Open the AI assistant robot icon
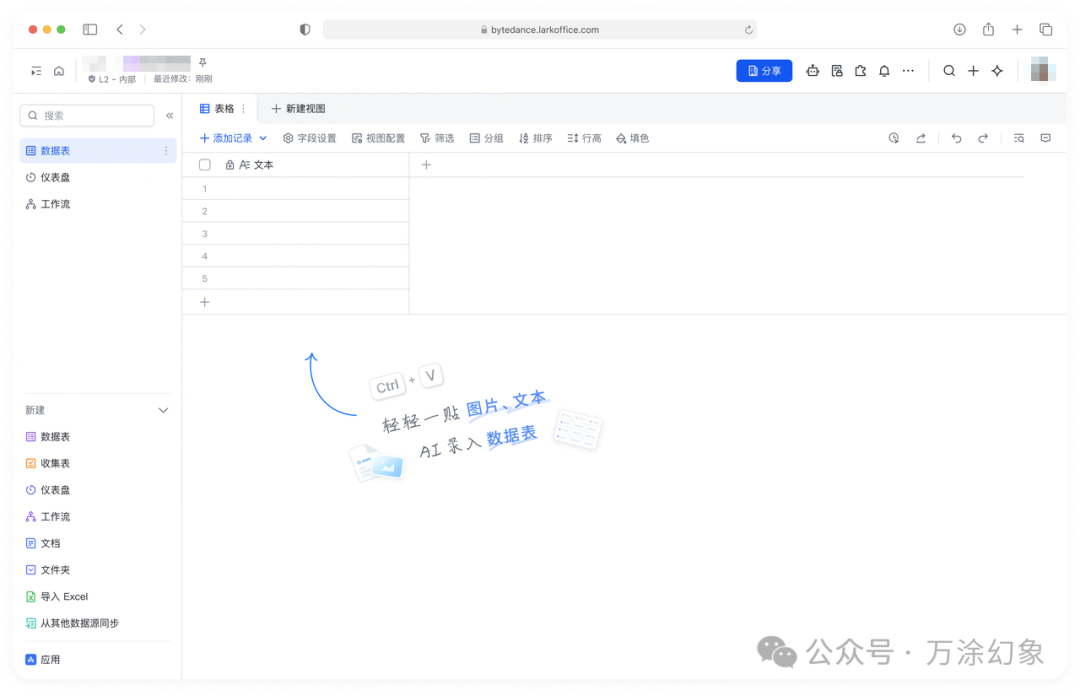 [813, 70]
